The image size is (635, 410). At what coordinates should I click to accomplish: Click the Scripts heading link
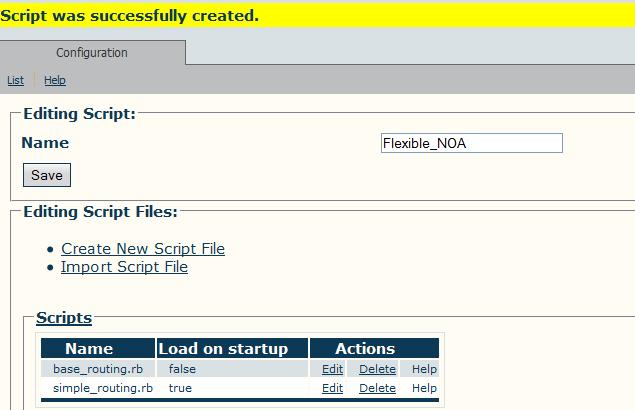click(64, 318)
